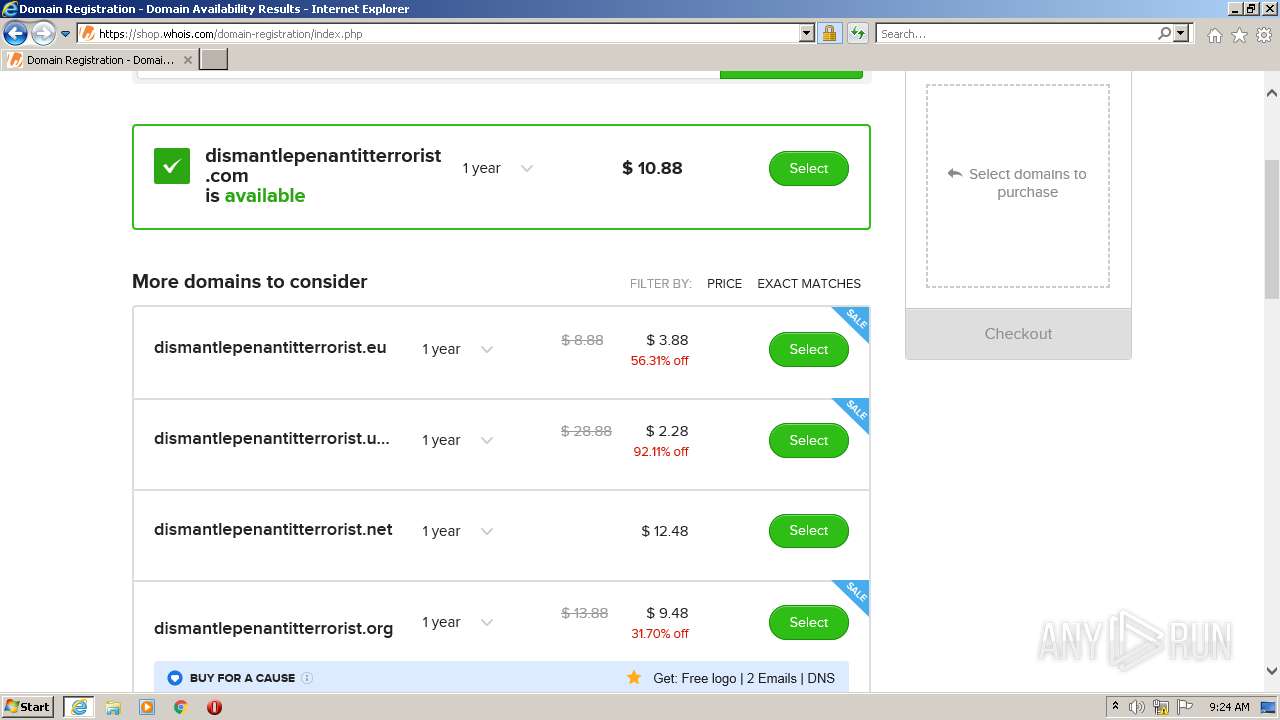Open Favorites star icon
This screenshot has height=720, width=1280.
[x=1239, y=34]
